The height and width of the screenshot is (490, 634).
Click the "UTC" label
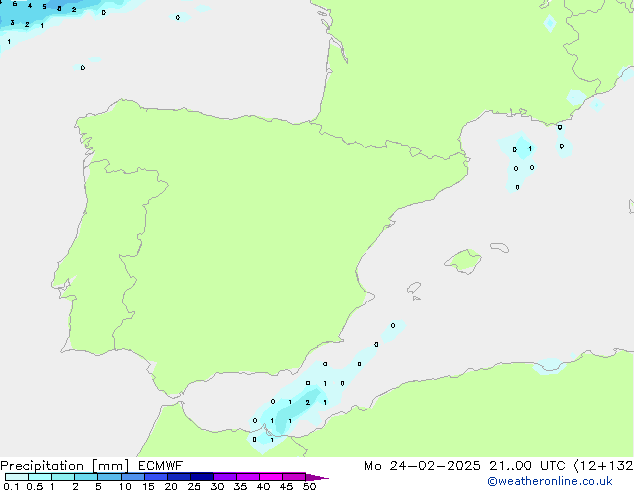(x=553, y=466)
